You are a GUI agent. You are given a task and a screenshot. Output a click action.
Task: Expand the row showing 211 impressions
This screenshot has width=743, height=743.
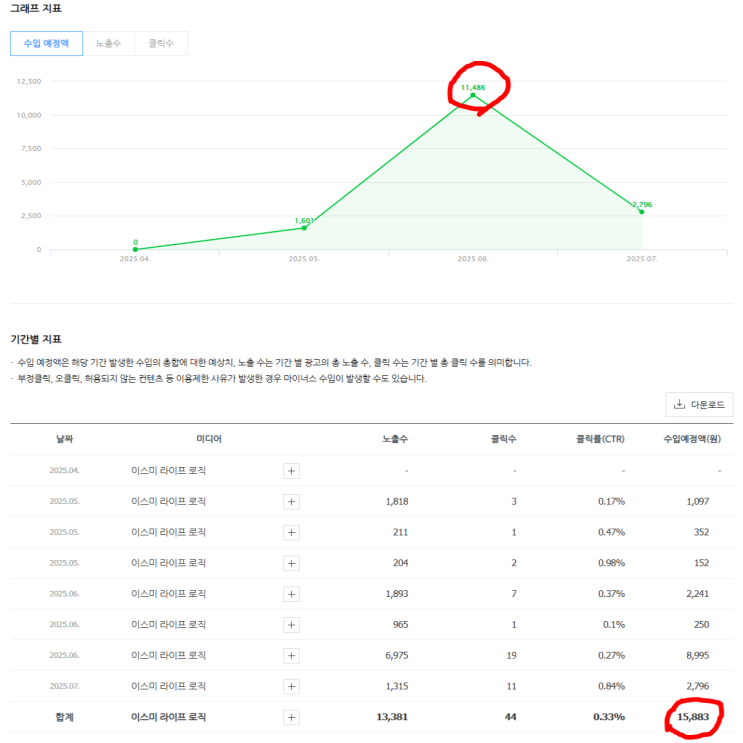(x=291, y=533)
